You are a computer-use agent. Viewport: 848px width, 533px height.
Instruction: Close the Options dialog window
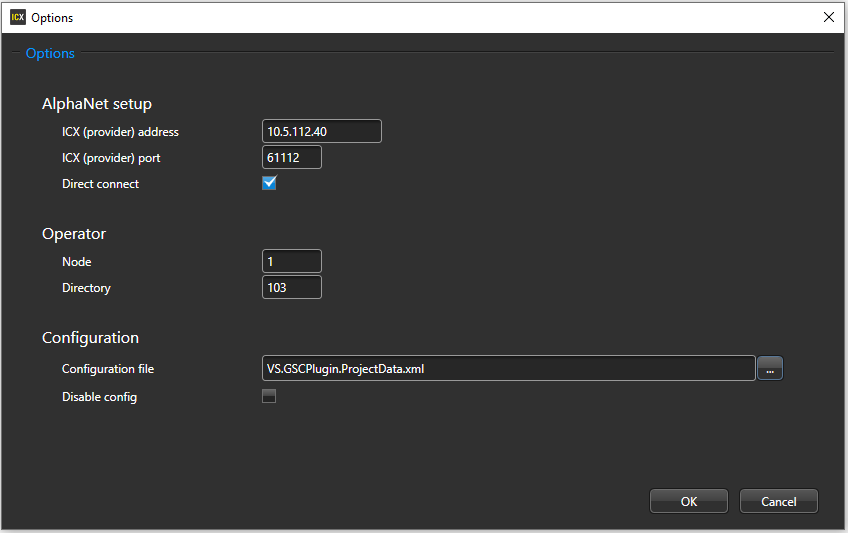(829, 17)
